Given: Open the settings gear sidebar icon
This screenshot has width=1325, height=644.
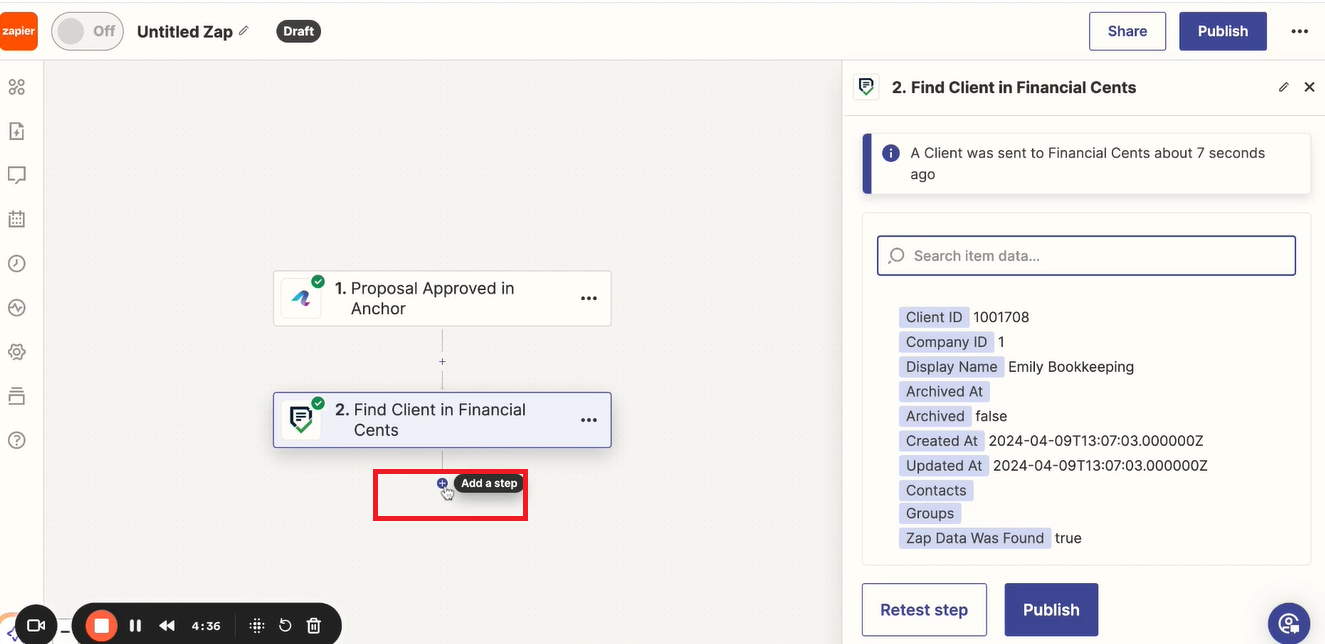Looking at the screenshot, I should click(x=16, y=352).
